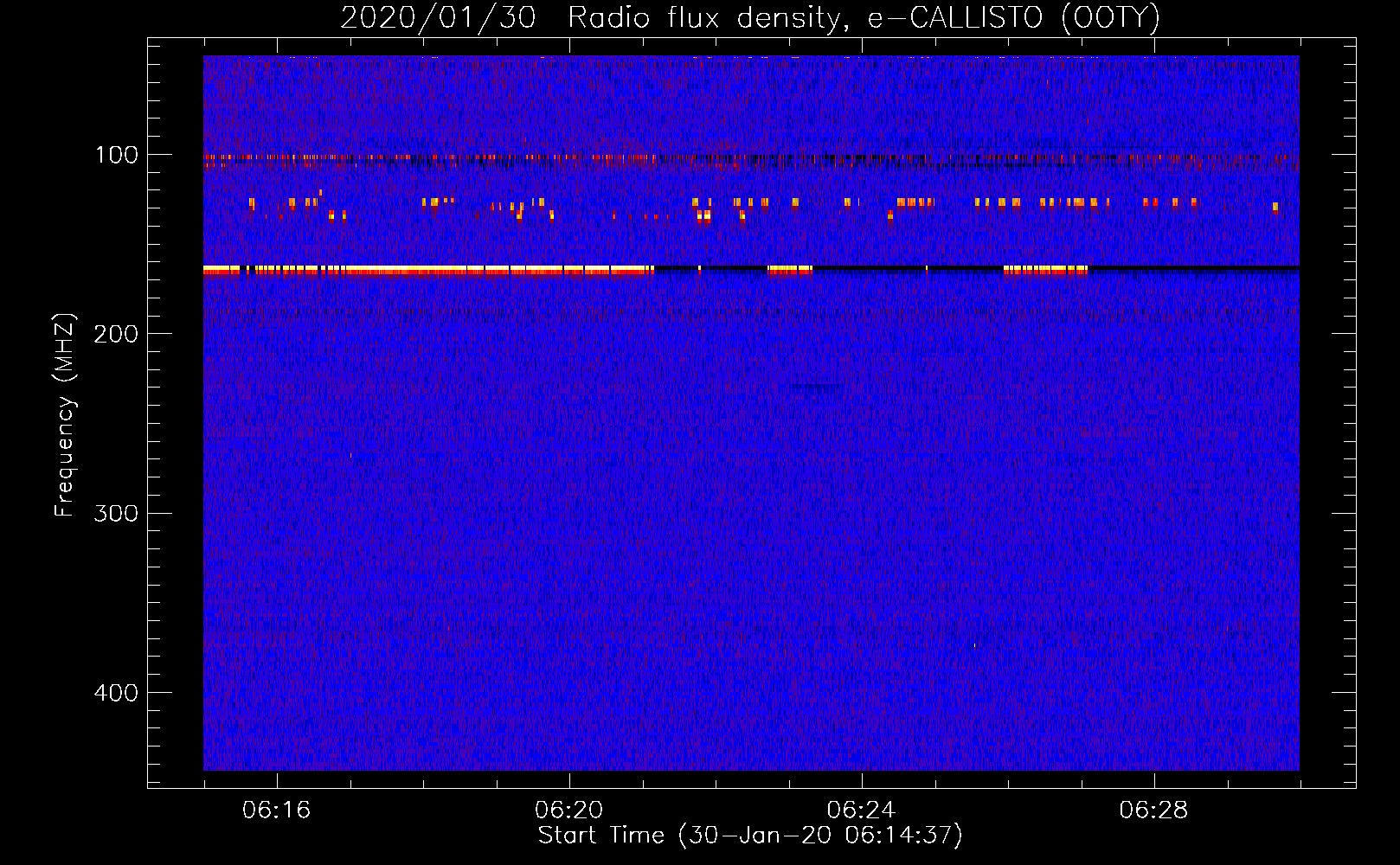This screenshot has width=1400, height=865.
Task: Click the 06:28 time tick label
Action: click(x=1154, y=811)
